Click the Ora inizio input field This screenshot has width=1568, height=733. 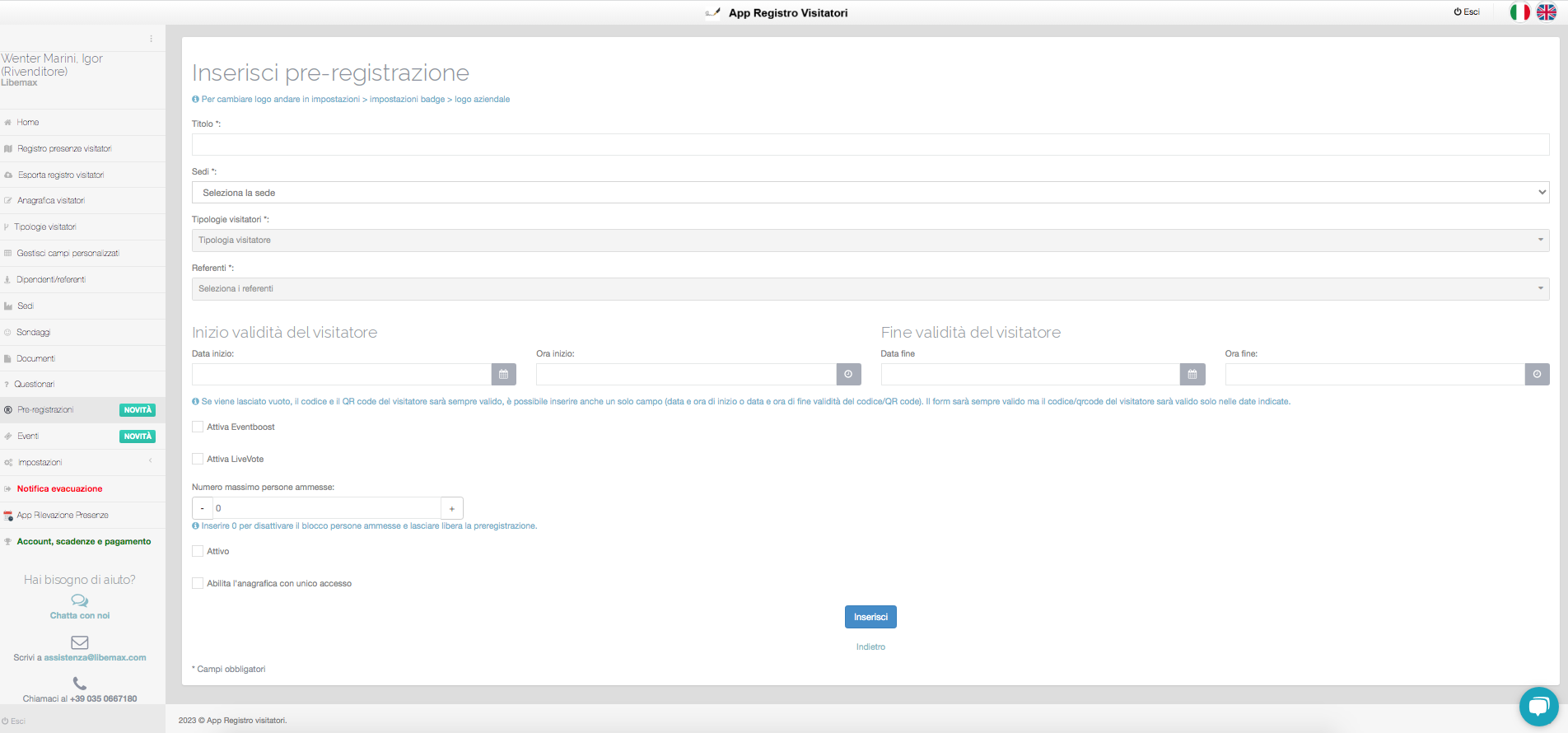[686, 374]
